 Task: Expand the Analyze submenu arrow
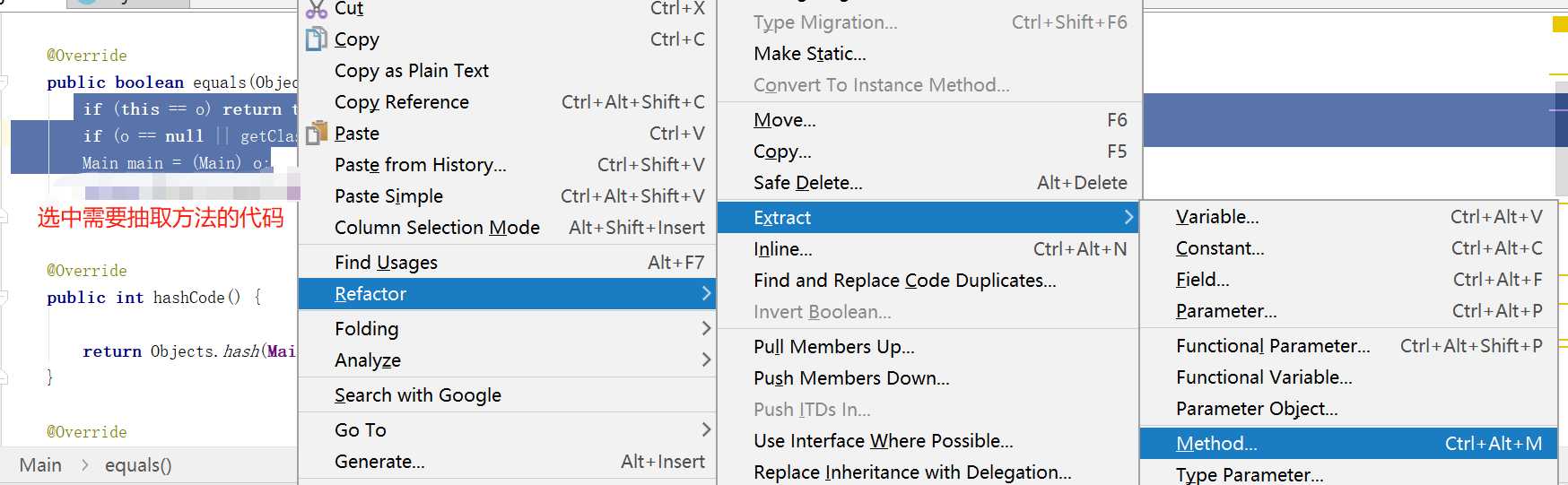tap(706, 359)
